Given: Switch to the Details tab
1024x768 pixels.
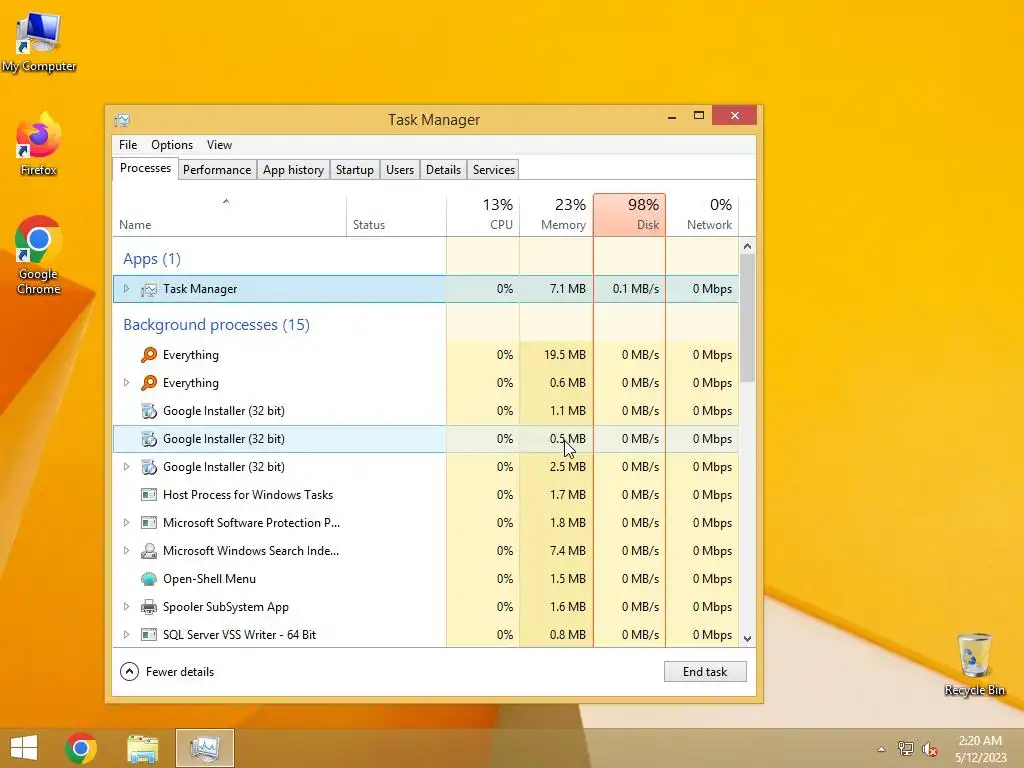Looking at the screenshot, I should point(443,170).
